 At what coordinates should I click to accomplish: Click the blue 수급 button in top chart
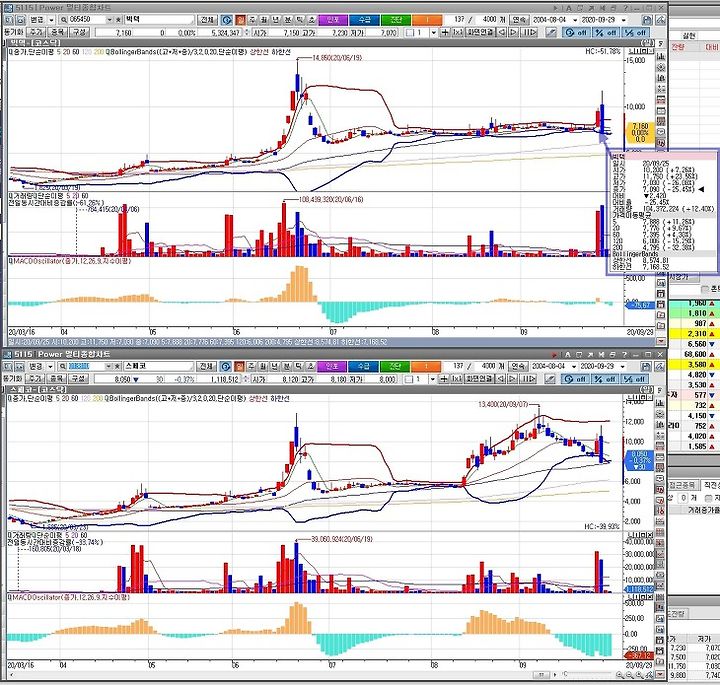[364, 20]
